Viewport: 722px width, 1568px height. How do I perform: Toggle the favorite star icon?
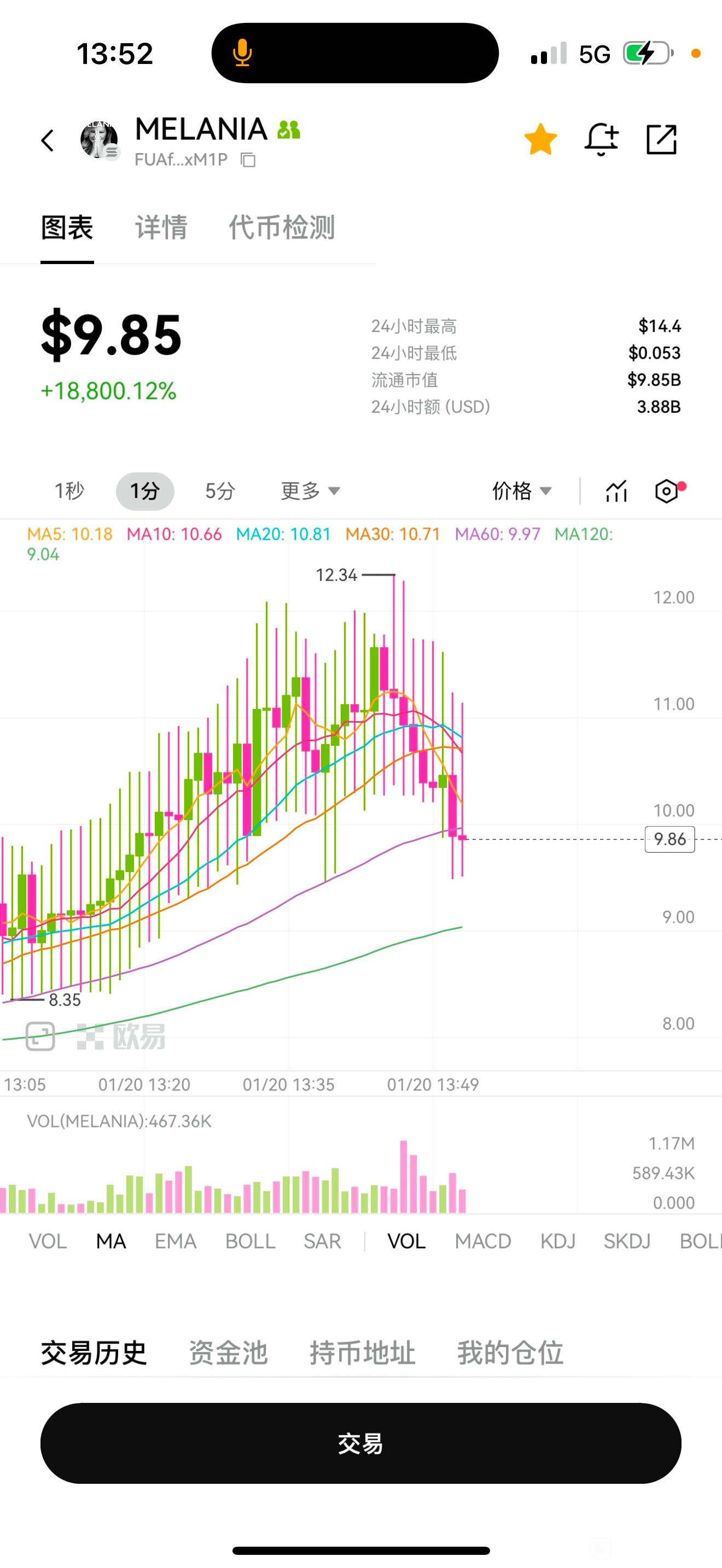[540, 139]
